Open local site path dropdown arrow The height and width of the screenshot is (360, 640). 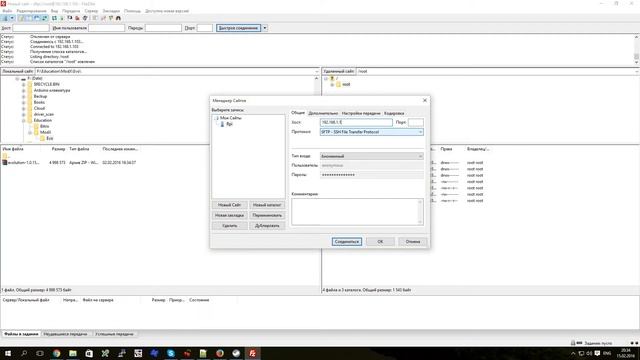[317, 71]
